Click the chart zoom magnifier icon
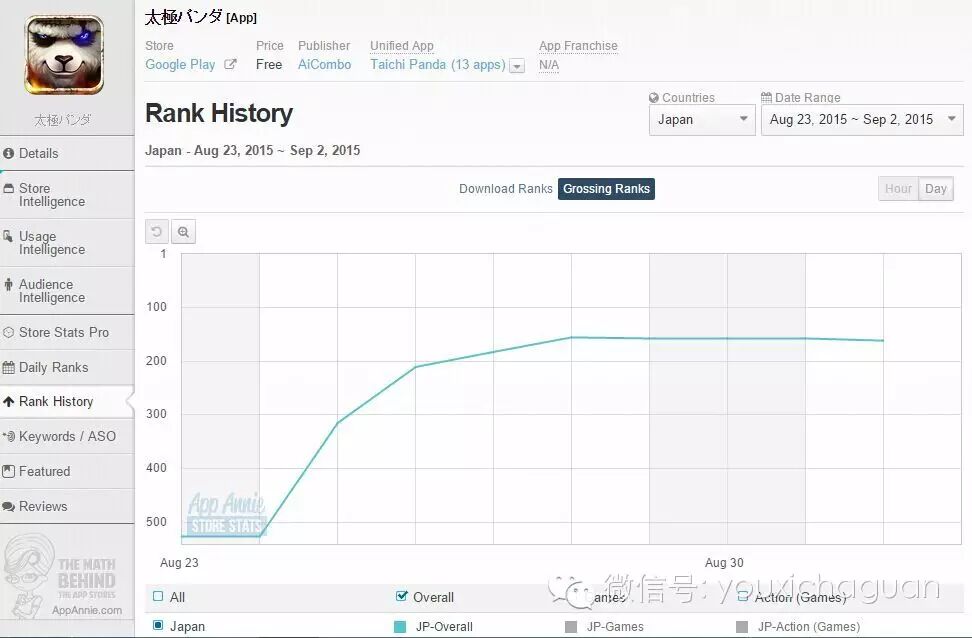 [183, 231]
